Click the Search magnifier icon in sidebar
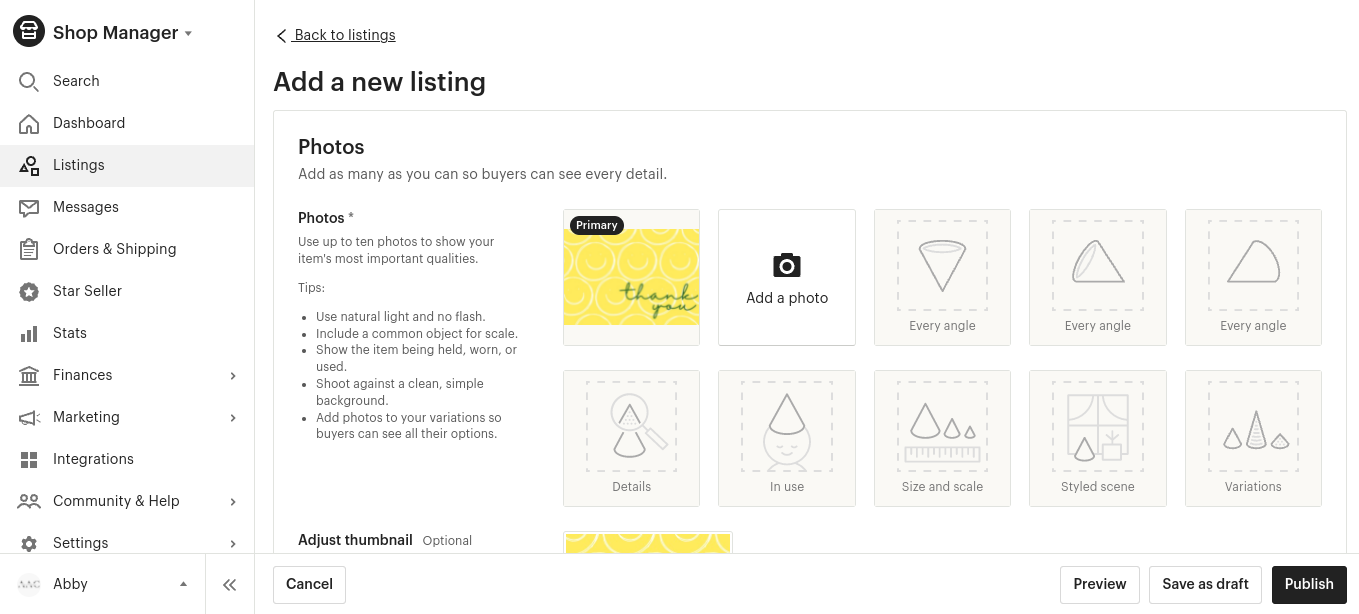The width and height of the screenshot is (1359, 614). coord(29,81)
